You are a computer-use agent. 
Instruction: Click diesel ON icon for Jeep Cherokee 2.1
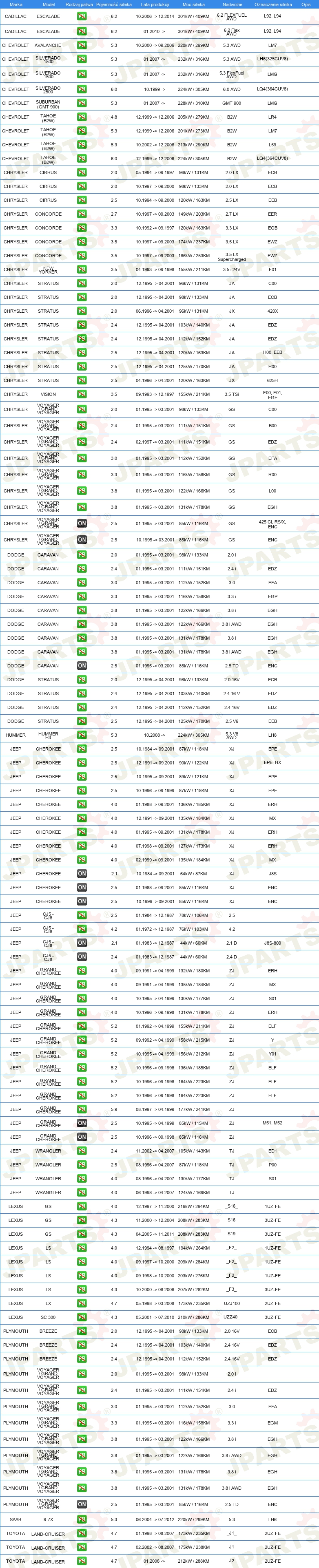tap(82, 873)
